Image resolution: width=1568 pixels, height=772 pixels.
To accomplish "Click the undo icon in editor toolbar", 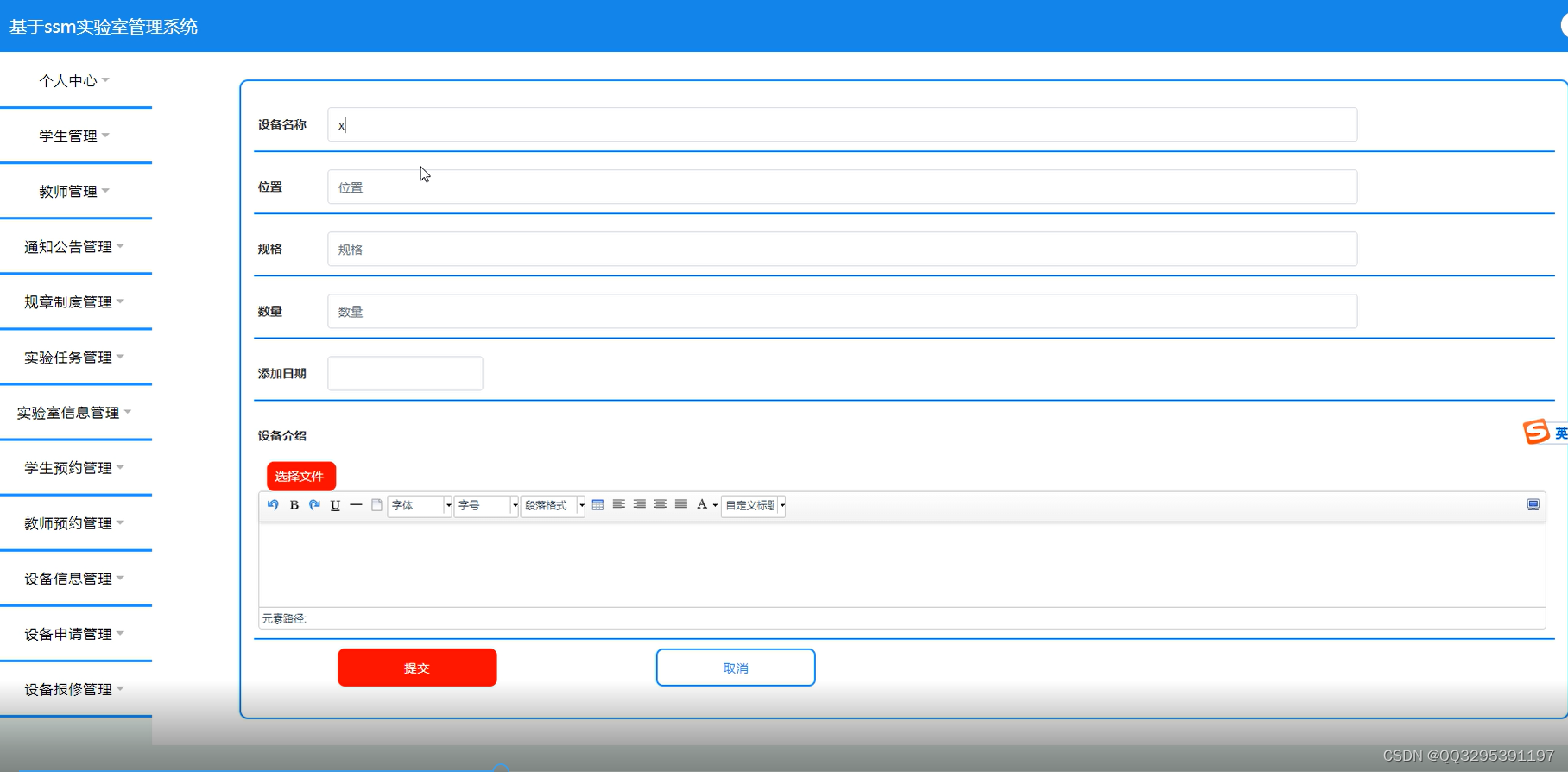I will (x=273, y=505).
